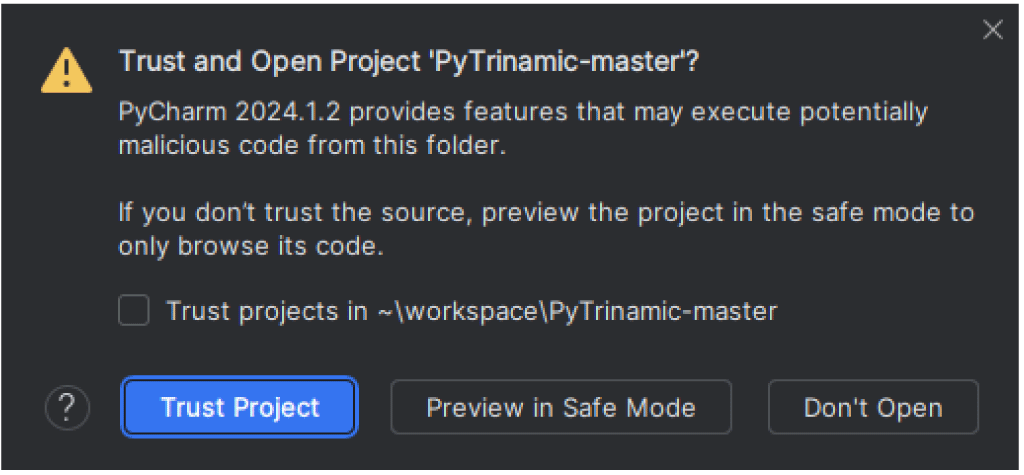Viewport: 1024px width, 475px height.
Task: Decline opening the PyTrinamic-master project
Action: pos(873,407)
